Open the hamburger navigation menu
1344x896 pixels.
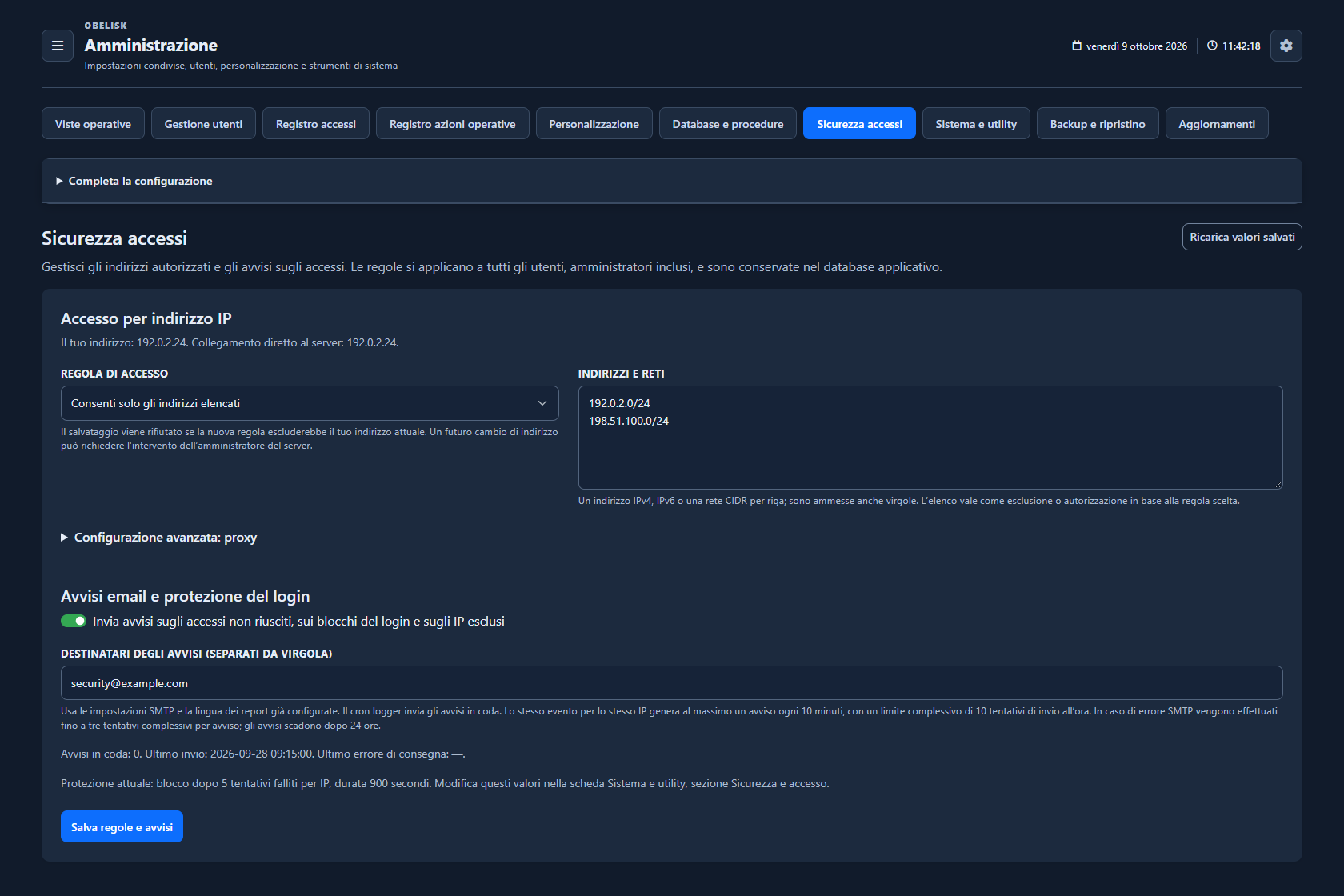pyautogui.click(x=58, y=46)
